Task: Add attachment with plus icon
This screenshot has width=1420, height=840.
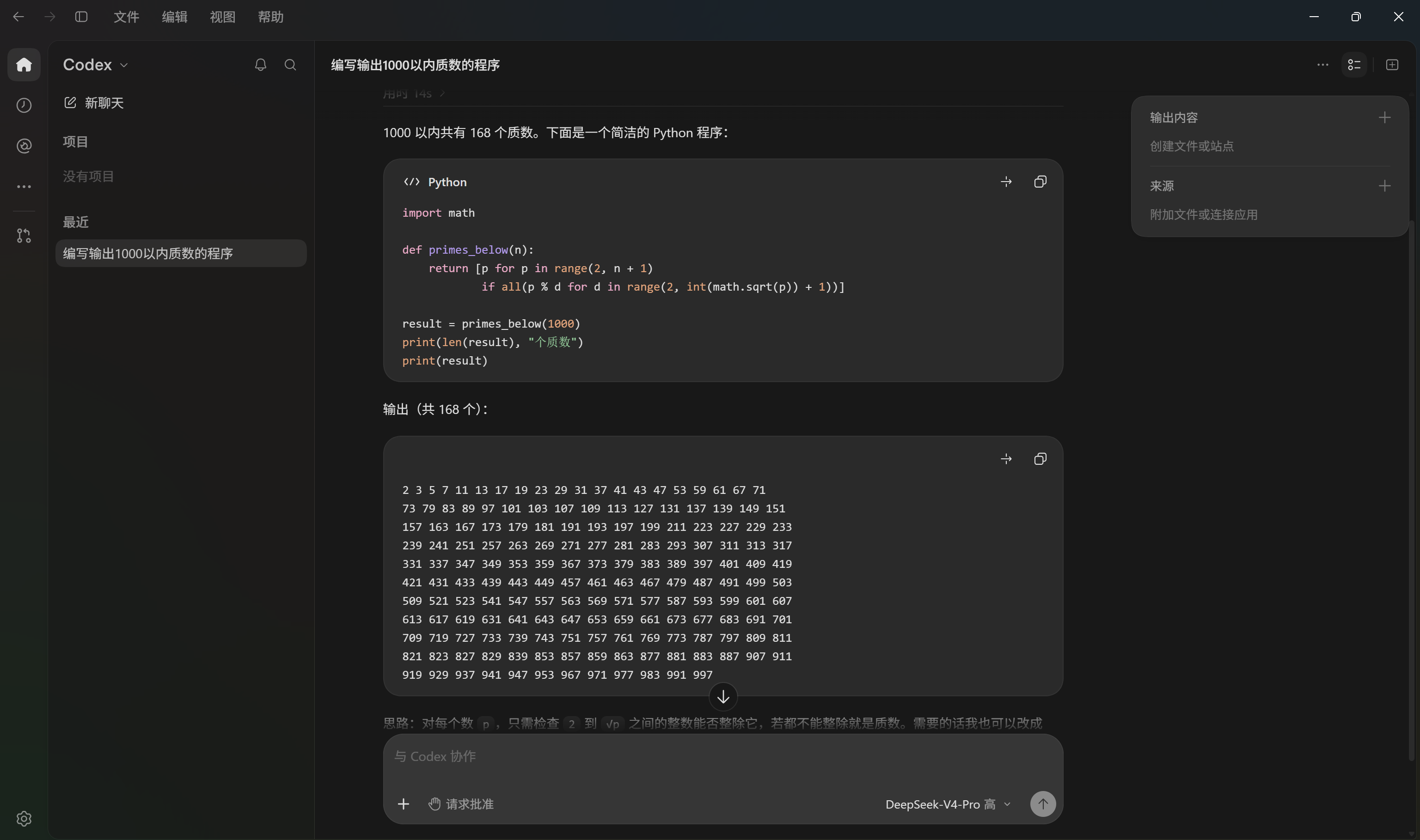Action: [x=403, y=804]
